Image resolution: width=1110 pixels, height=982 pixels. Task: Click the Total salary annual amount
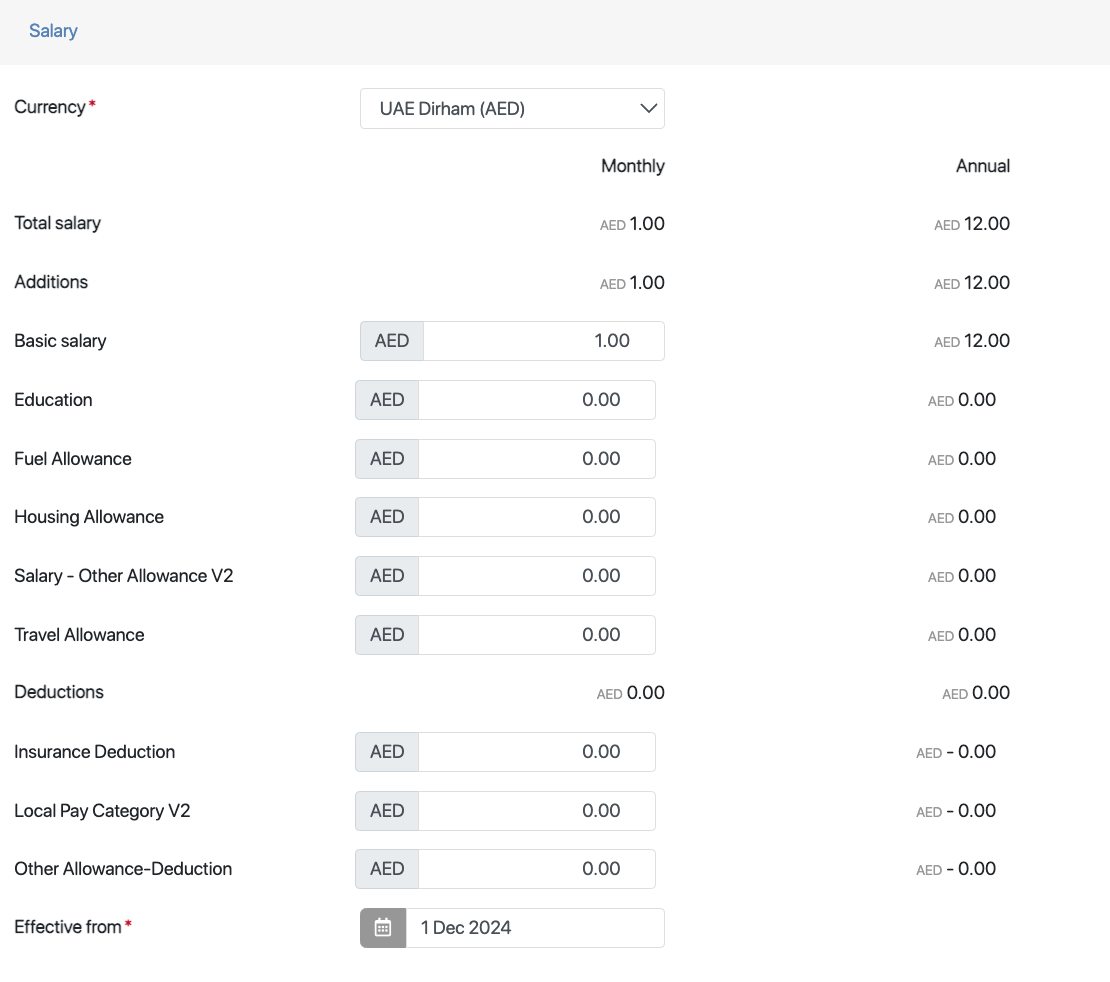click(x=985, y=224)
